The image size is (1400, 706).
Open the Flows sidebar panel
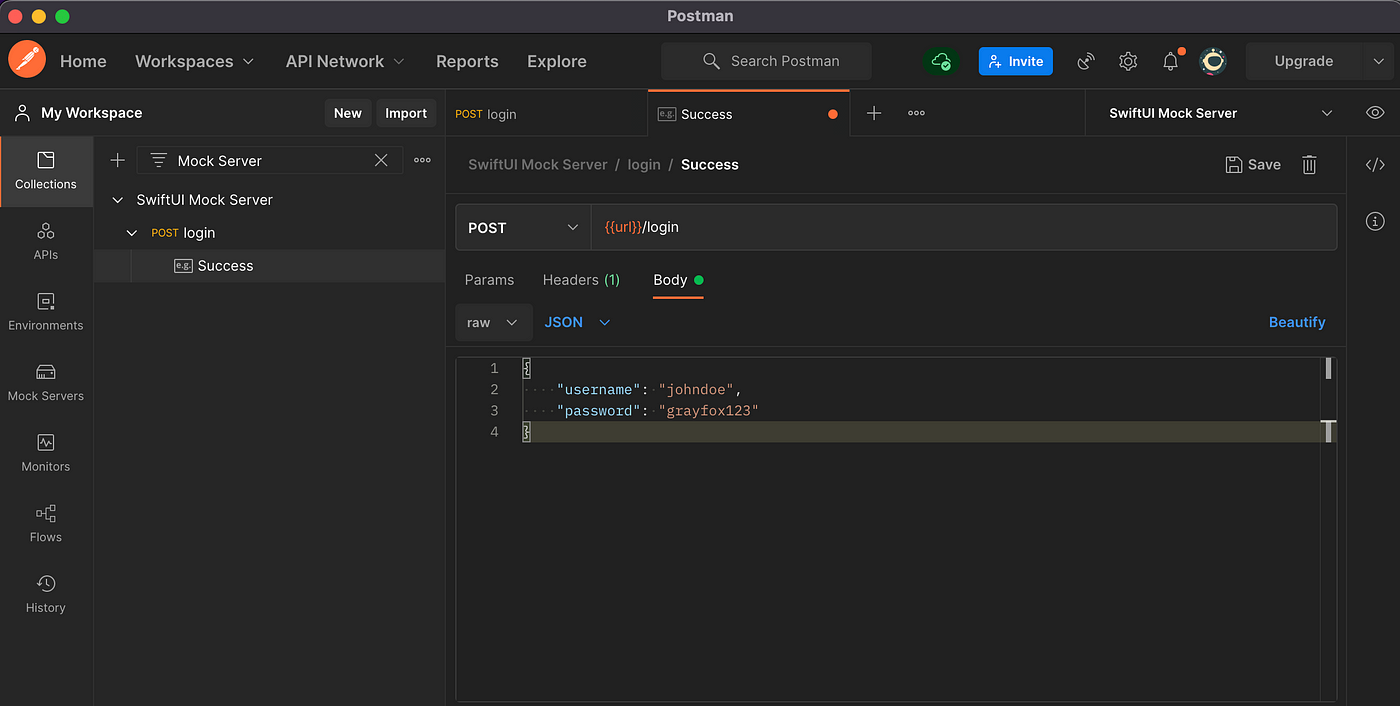tap(46, 524)
